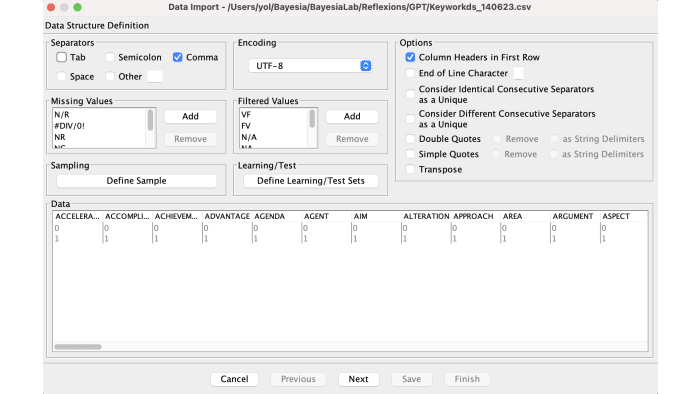
Task: Enable the Other separator checkbox
Action: coord(110,76)
